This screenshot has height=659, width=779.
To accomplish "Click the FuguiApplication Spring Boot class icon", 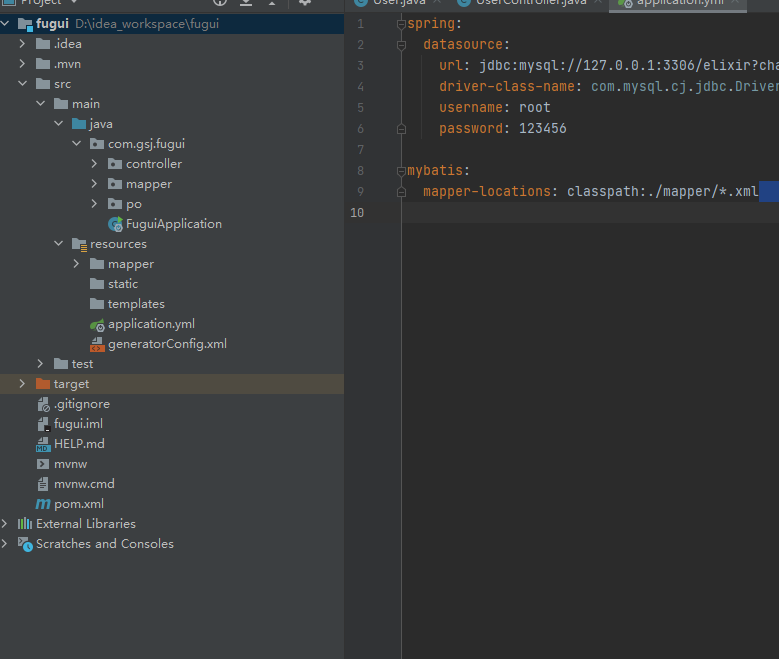I will coord(115,224).
